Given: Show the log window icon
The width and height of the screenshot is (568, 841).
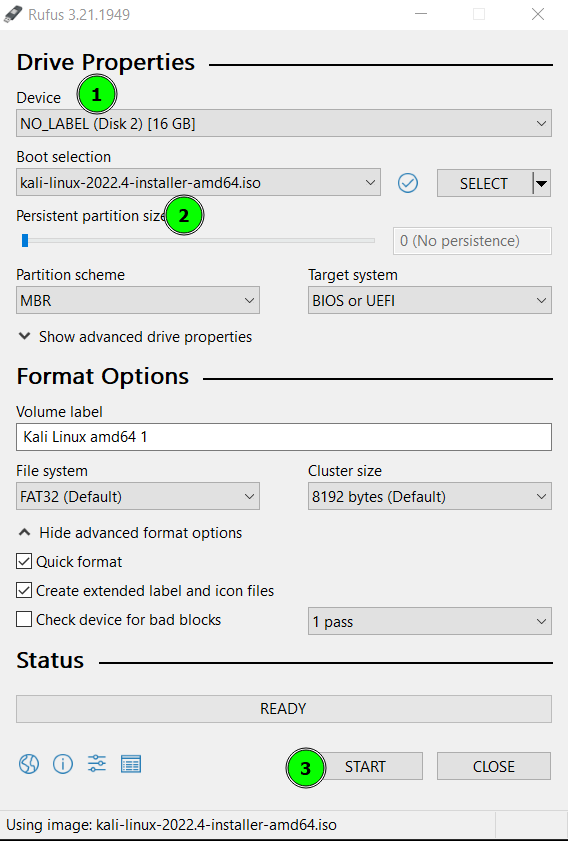Looking at the screenshot, I should pyautogui.click(x=131, y=764).
